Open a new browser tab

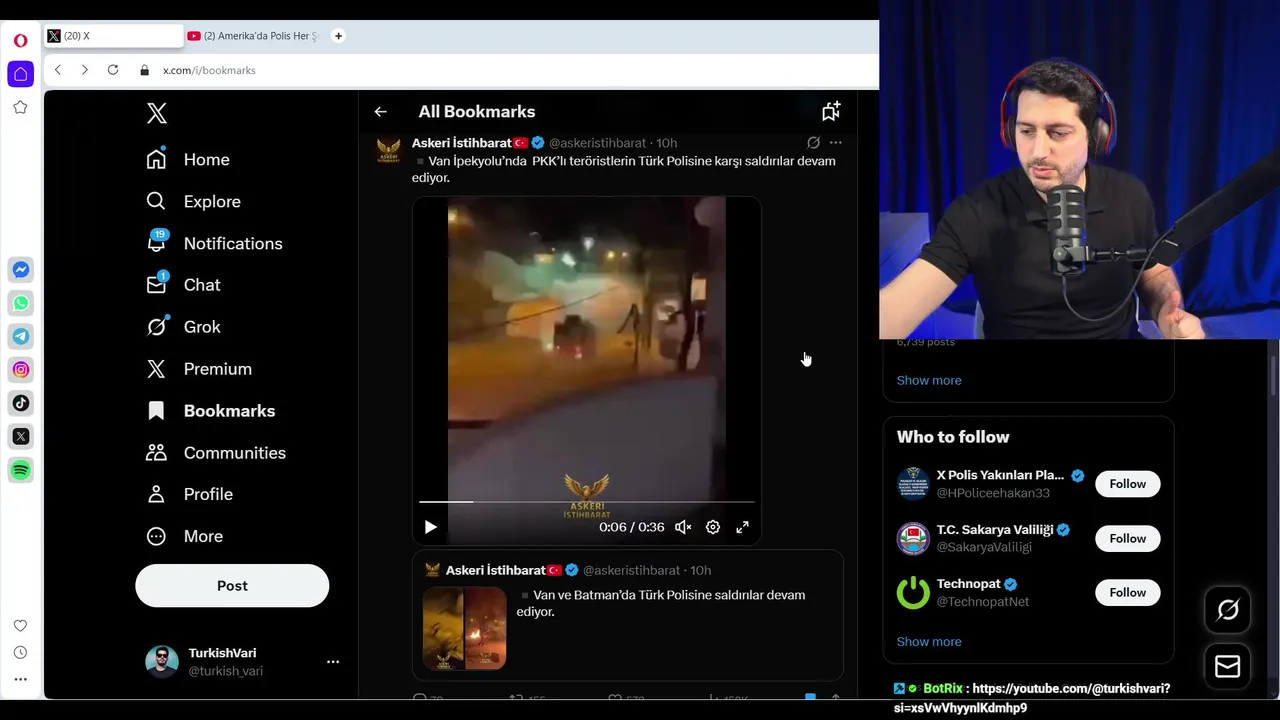click(338, 36)
